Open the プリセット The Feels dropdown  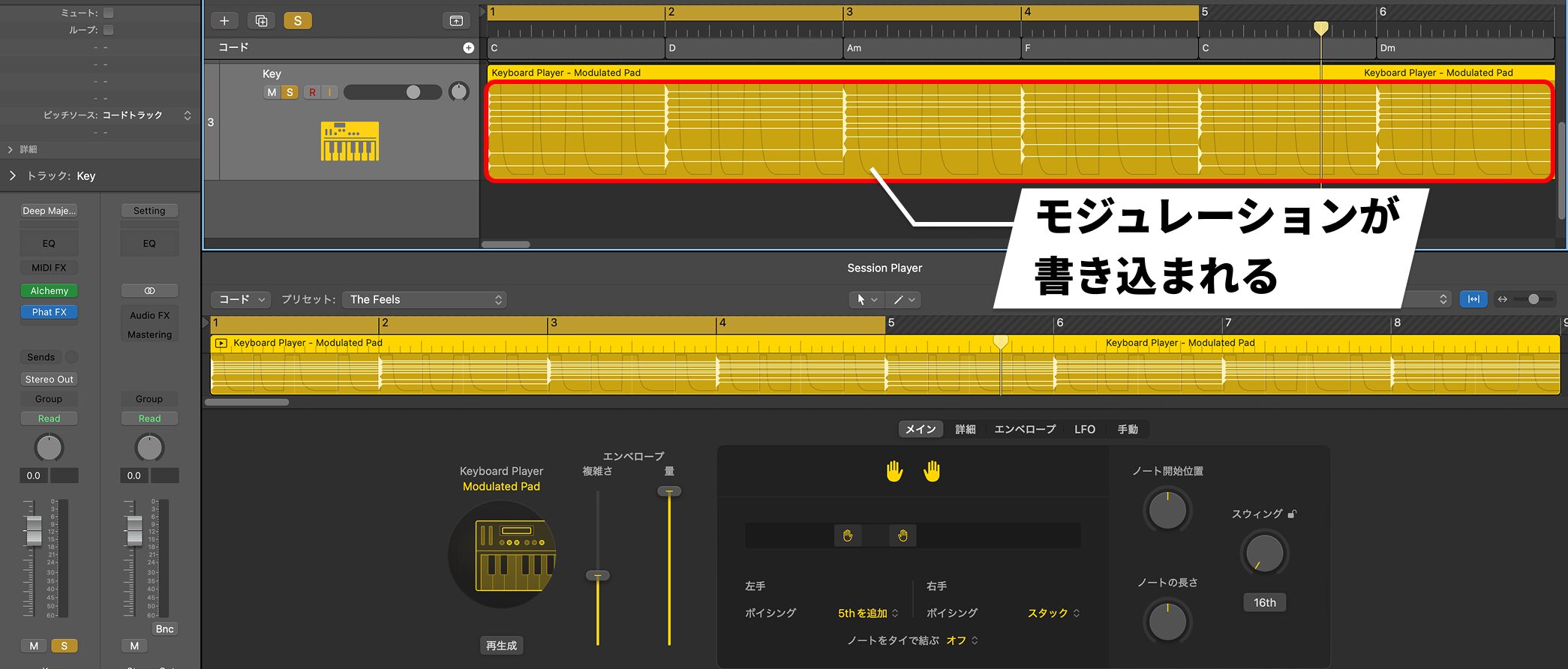(425, 300)
